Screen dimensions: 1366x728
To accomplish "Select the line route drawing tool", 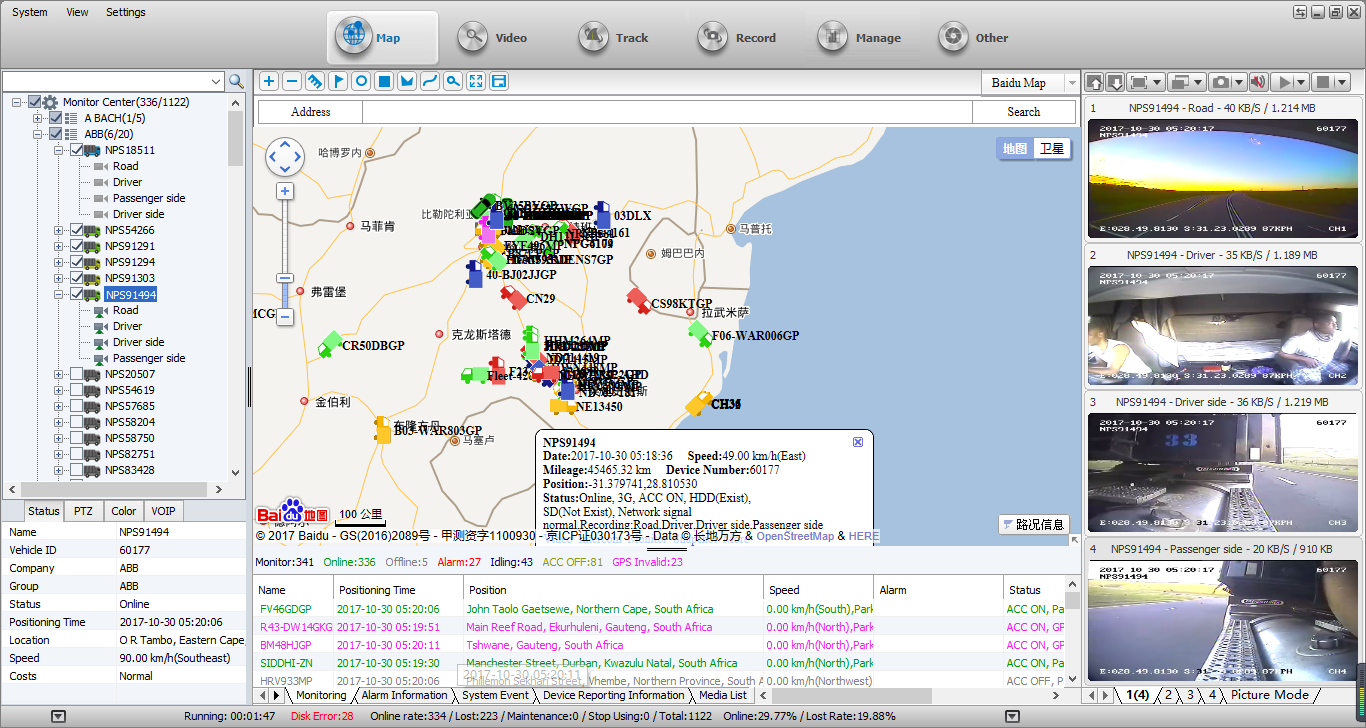I will (x=430, y=81).
